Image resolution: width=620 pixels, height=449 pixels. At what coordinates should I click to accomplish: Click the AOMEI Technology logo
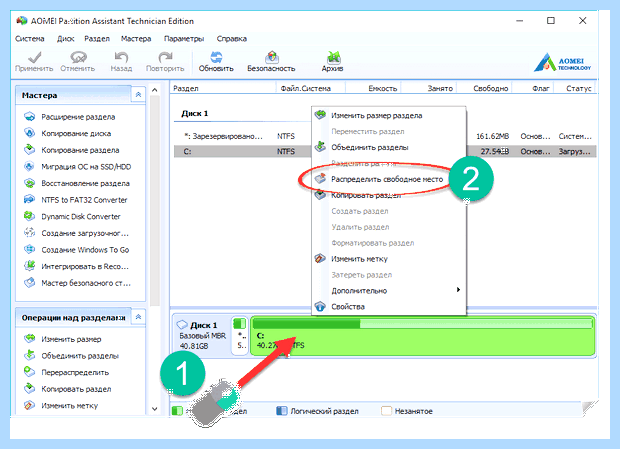[x=563, y=62]
